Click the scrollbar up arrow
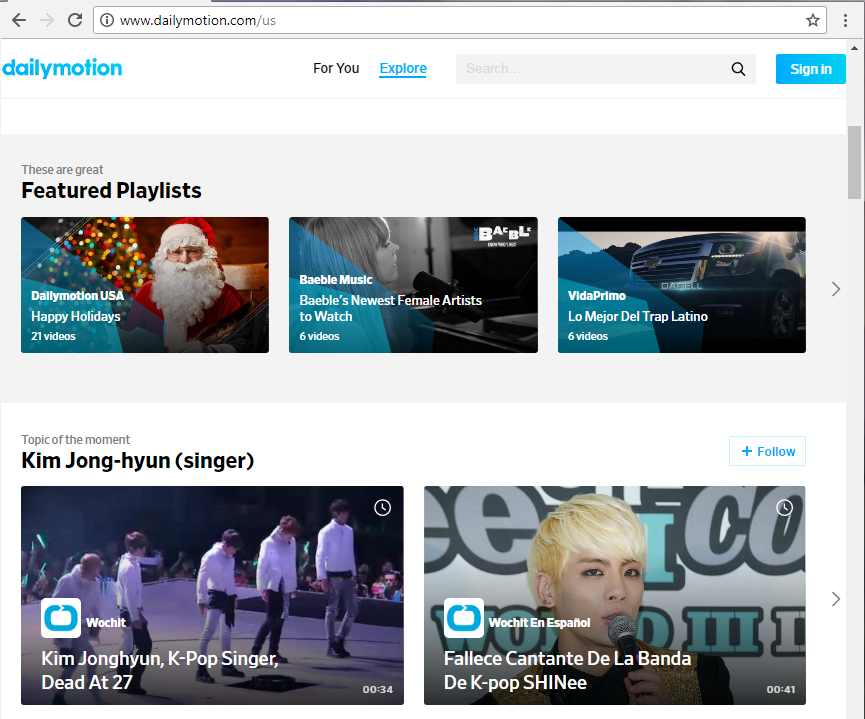 854,48
